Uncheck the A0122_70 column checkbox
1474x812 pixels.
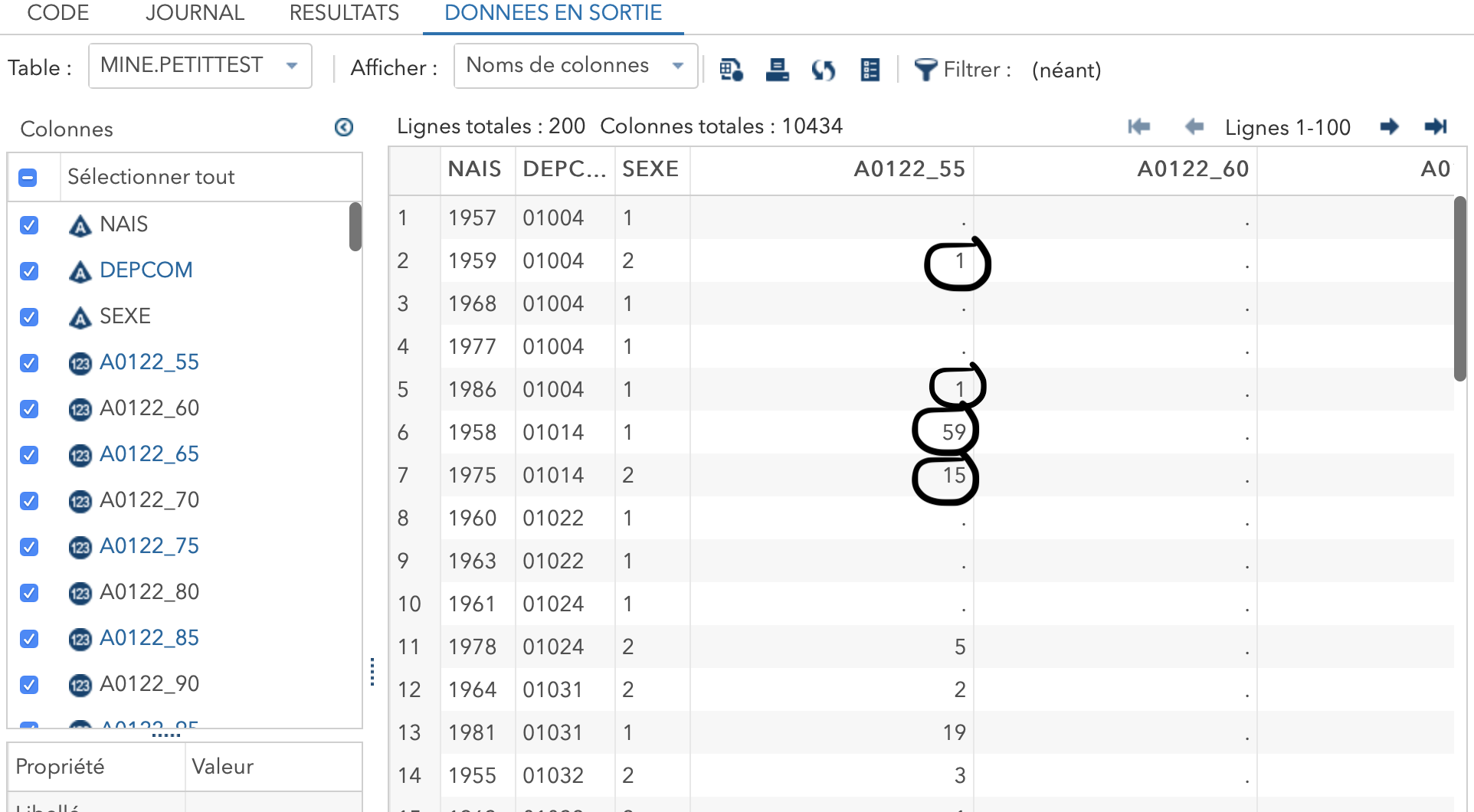coord(29,501)
